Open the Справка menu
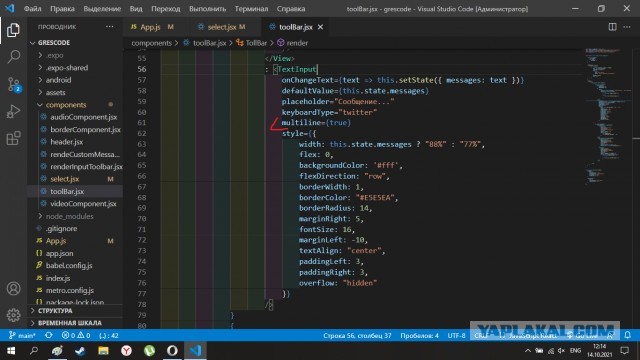640x360 pixels. tap(291, 9)
